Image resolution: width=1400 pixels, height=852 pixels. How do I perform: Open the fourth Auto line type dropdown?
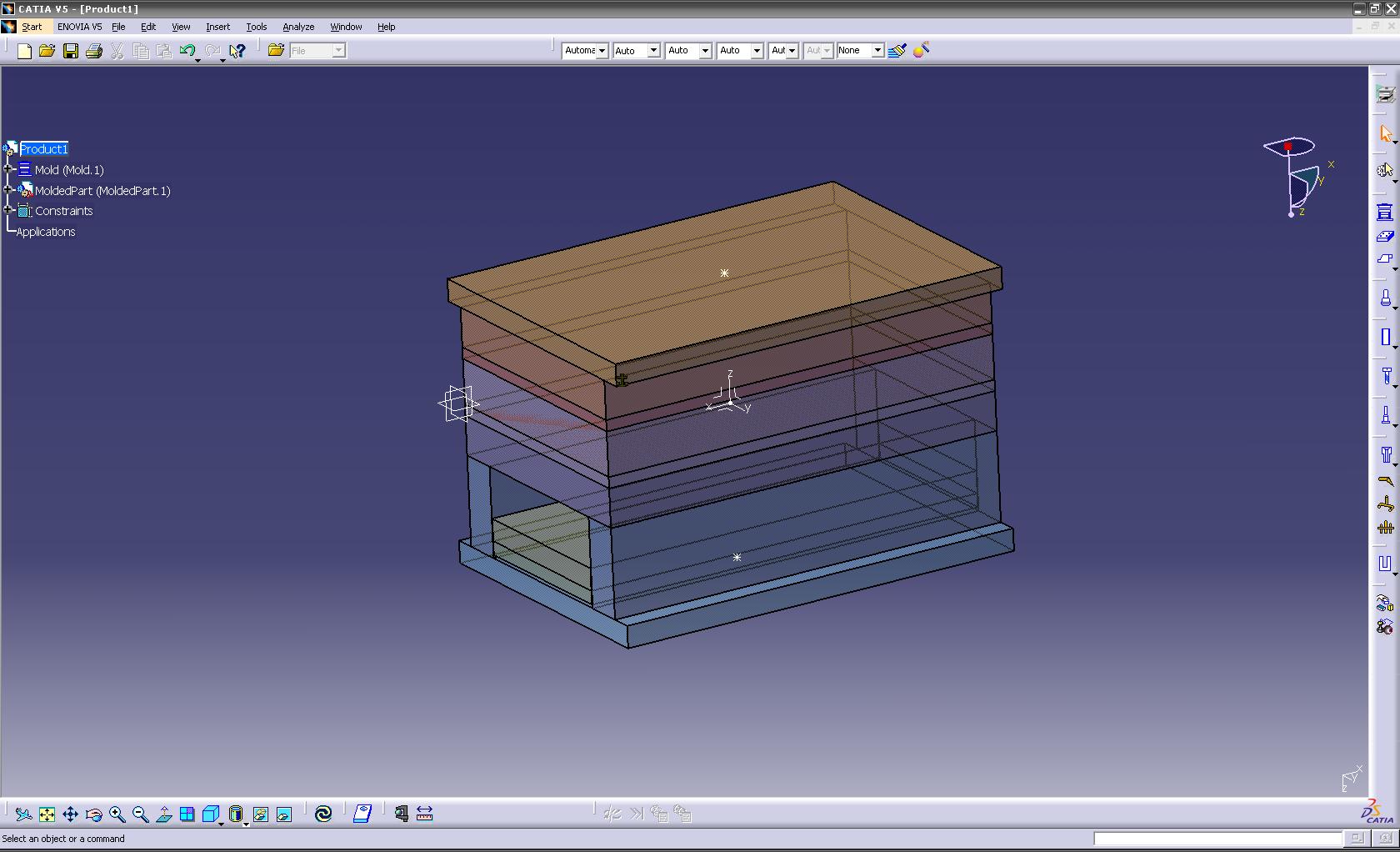[757, 51]
